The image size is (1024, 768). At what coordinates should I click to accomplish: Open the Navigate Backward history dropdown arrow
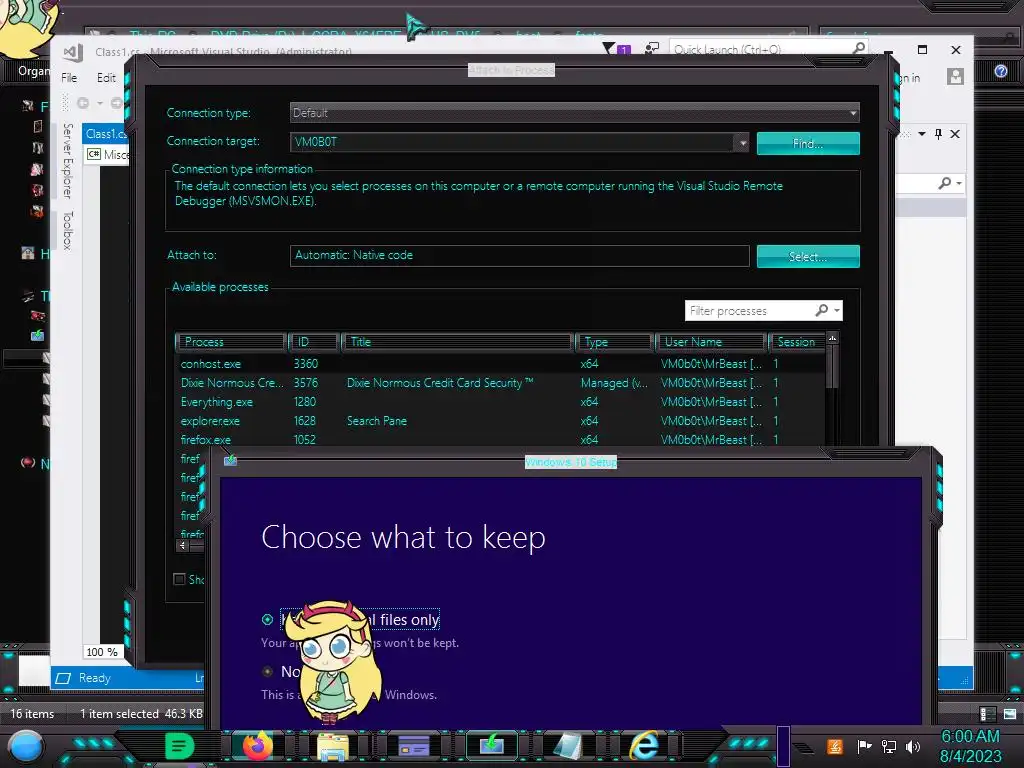(x=99, y=103)
